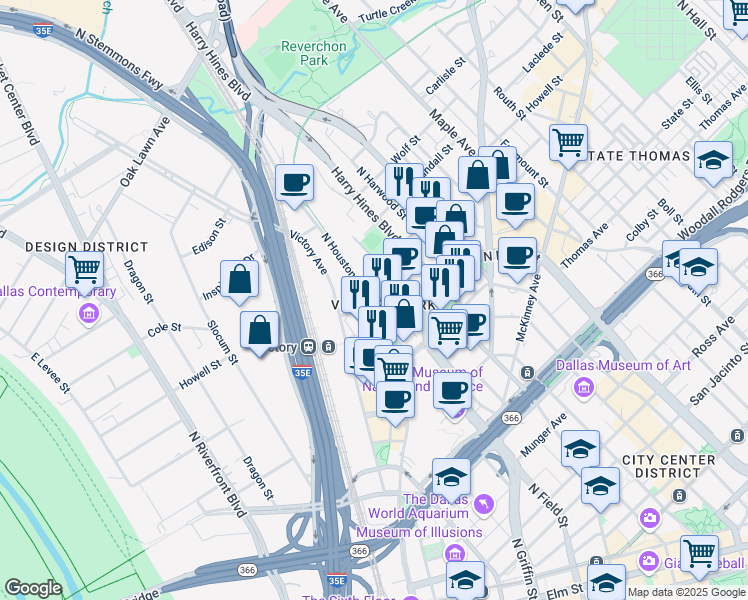
Task: Select the shopping cart marker beside McKinney Ave cluster
Action: click(447, 332)
